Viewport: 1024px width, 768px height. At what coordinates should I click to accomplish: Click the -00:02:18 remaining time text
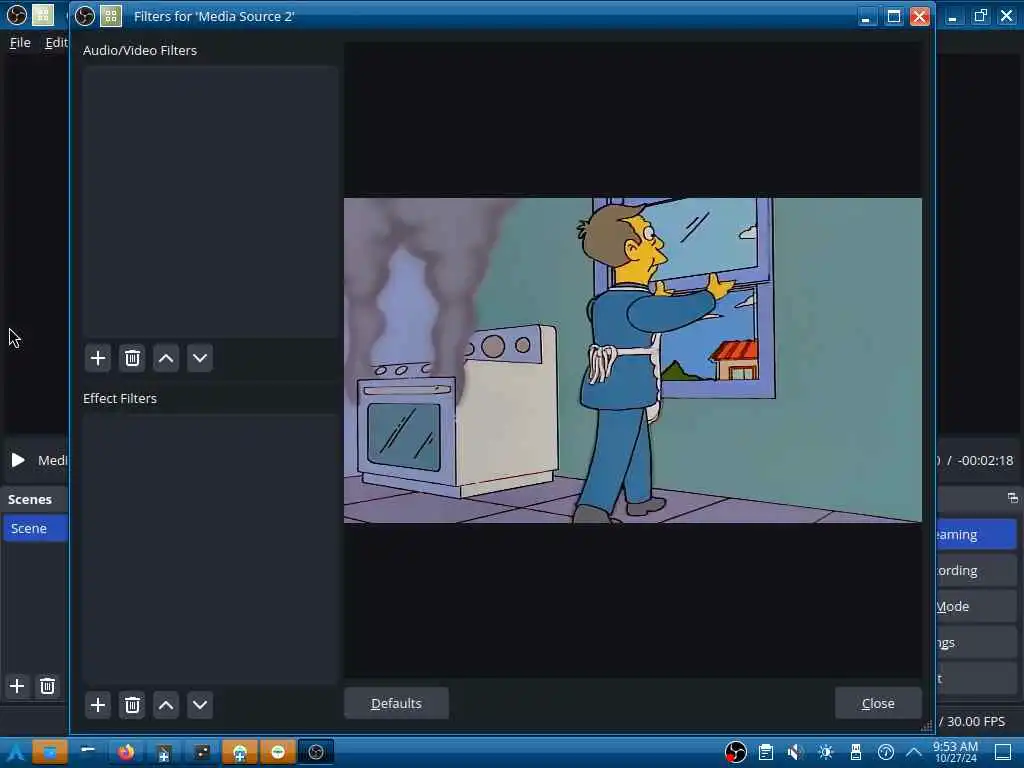click(985, 460)
